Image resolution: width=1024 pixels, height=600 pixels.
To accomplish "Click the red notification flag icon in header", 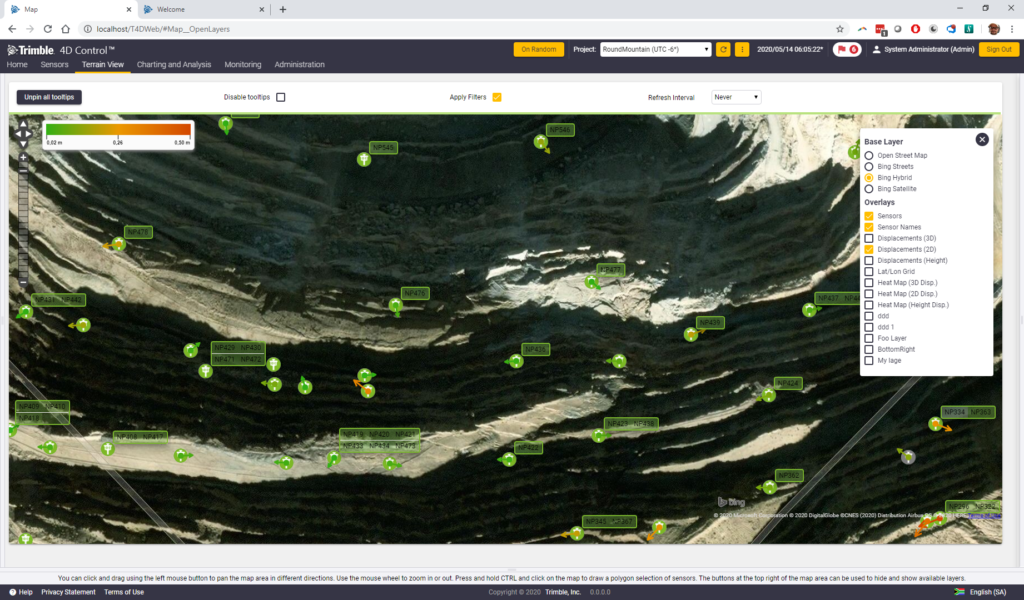I will pyautogui.click(x=841, y=47).
